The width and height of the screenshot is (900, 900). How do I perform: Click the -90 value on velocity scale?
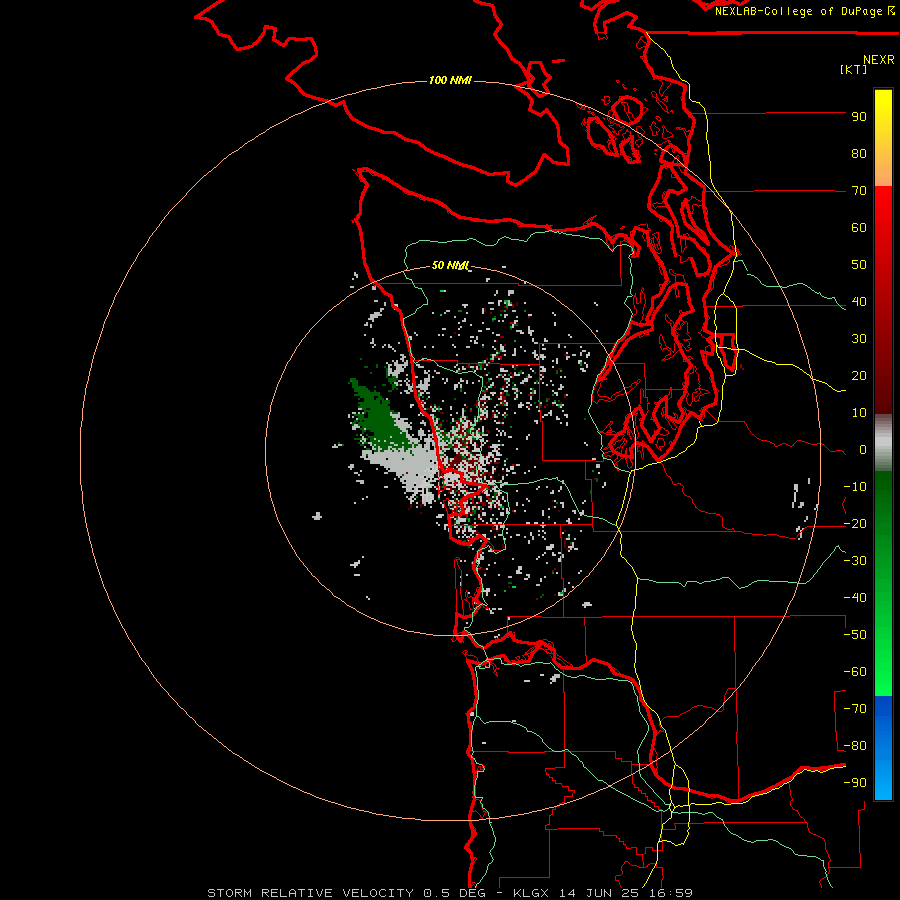coord(855,783)
